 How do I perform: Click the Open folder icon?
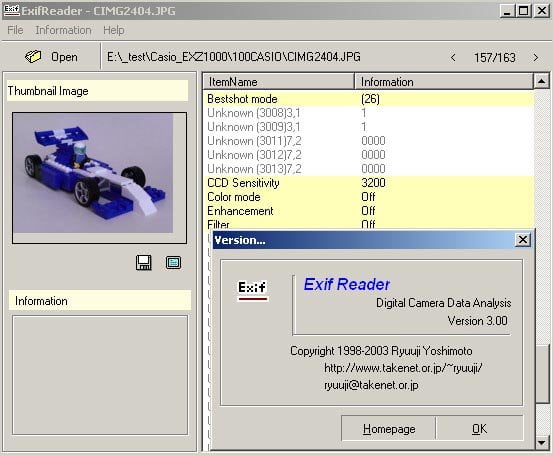pyautogui.click(x=33, y=56)
